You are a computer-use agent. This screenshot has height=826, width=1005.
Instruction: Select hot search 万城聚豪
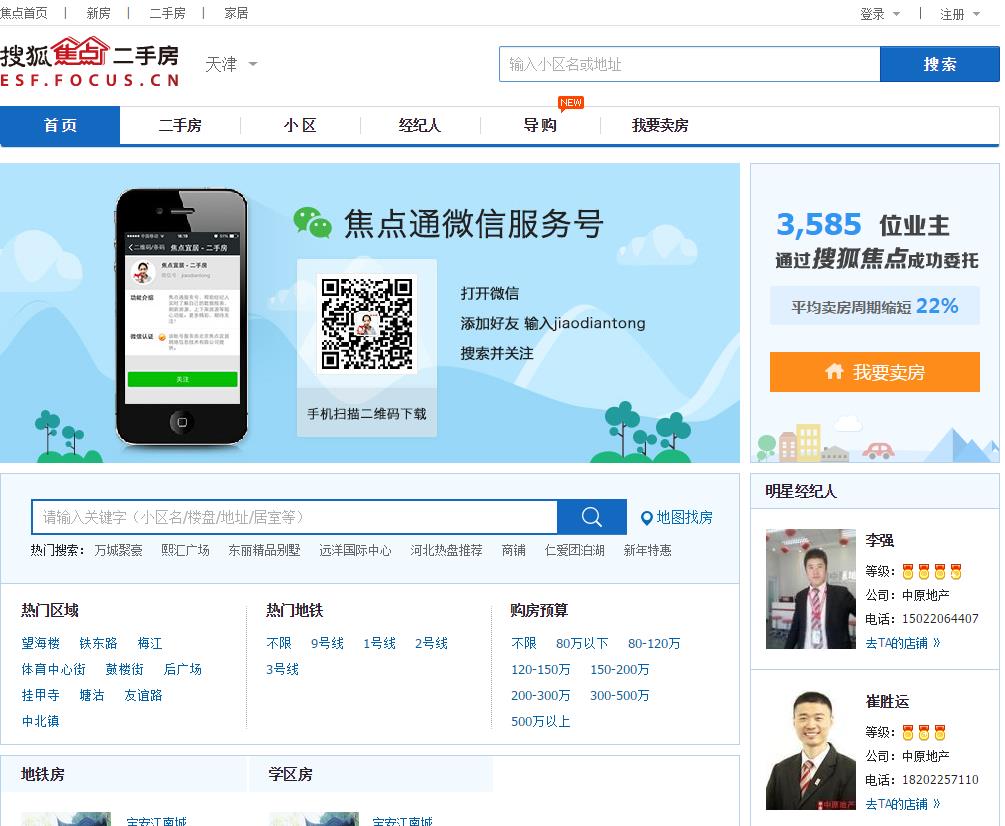click(119, 550)
